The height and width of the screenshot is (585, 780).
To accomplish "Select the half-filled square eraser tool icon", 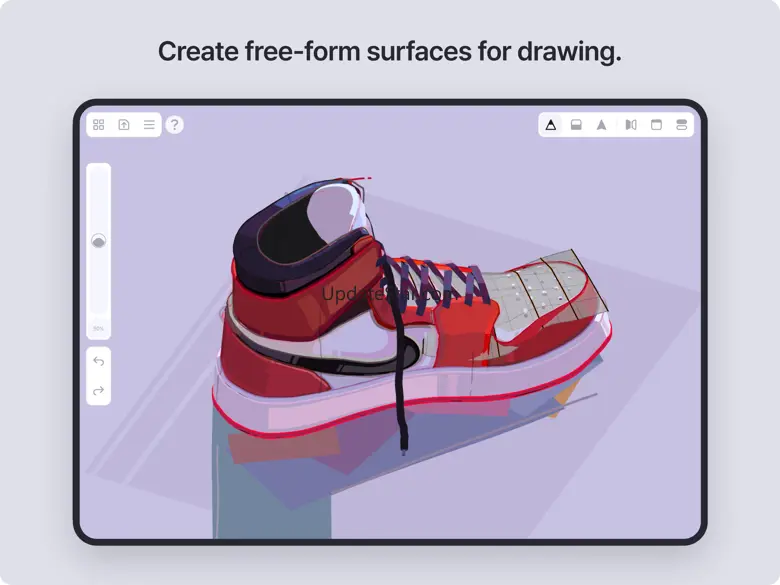I will (576, 125).
